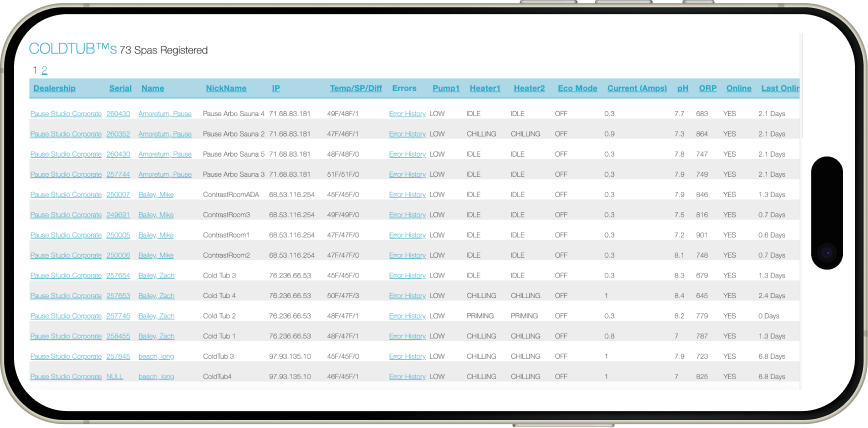868x428 pixels.
Task: Open serial 250006 link
Action: point(118,255)
